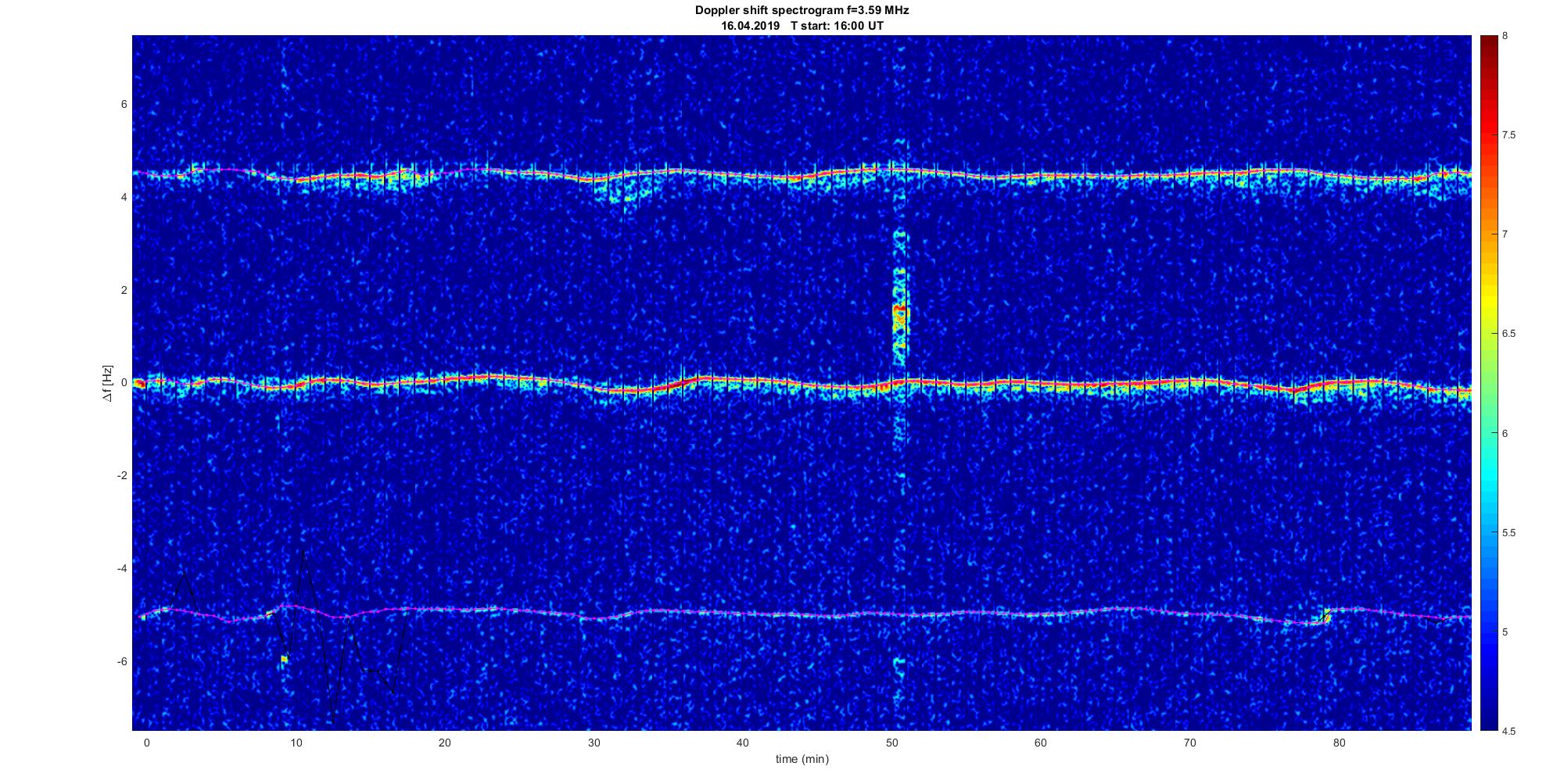This screenshot has height=784, width=1564.
Task: Click colorbar tick label 8
Action: coord(1505,36)
